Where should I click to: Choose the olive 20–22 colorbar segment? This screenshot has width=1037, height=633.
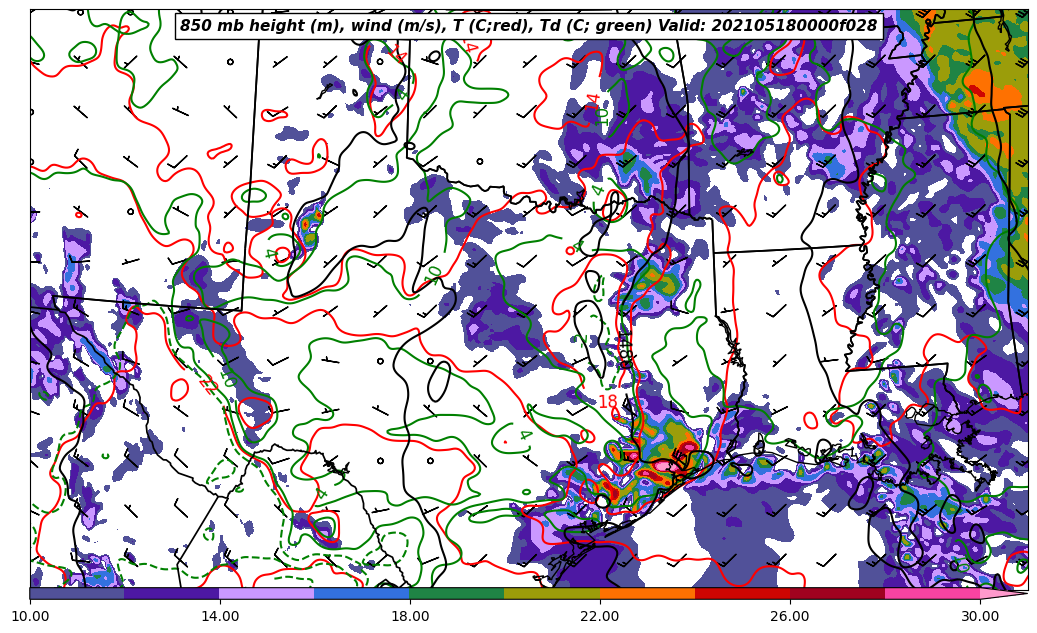tap(552, 593)
